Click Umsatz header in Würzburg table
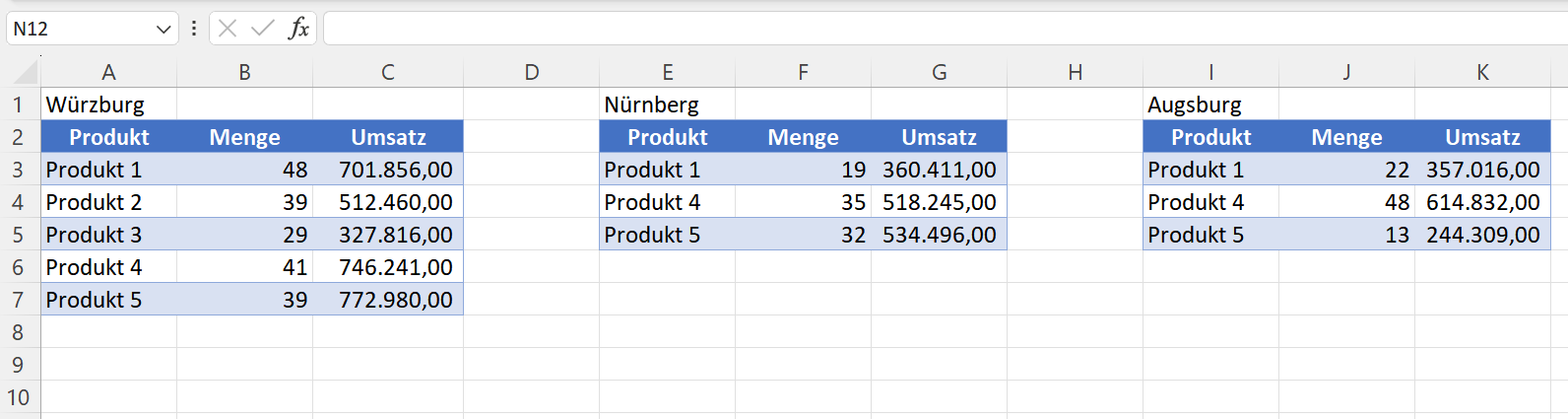 tap(388, 137)
